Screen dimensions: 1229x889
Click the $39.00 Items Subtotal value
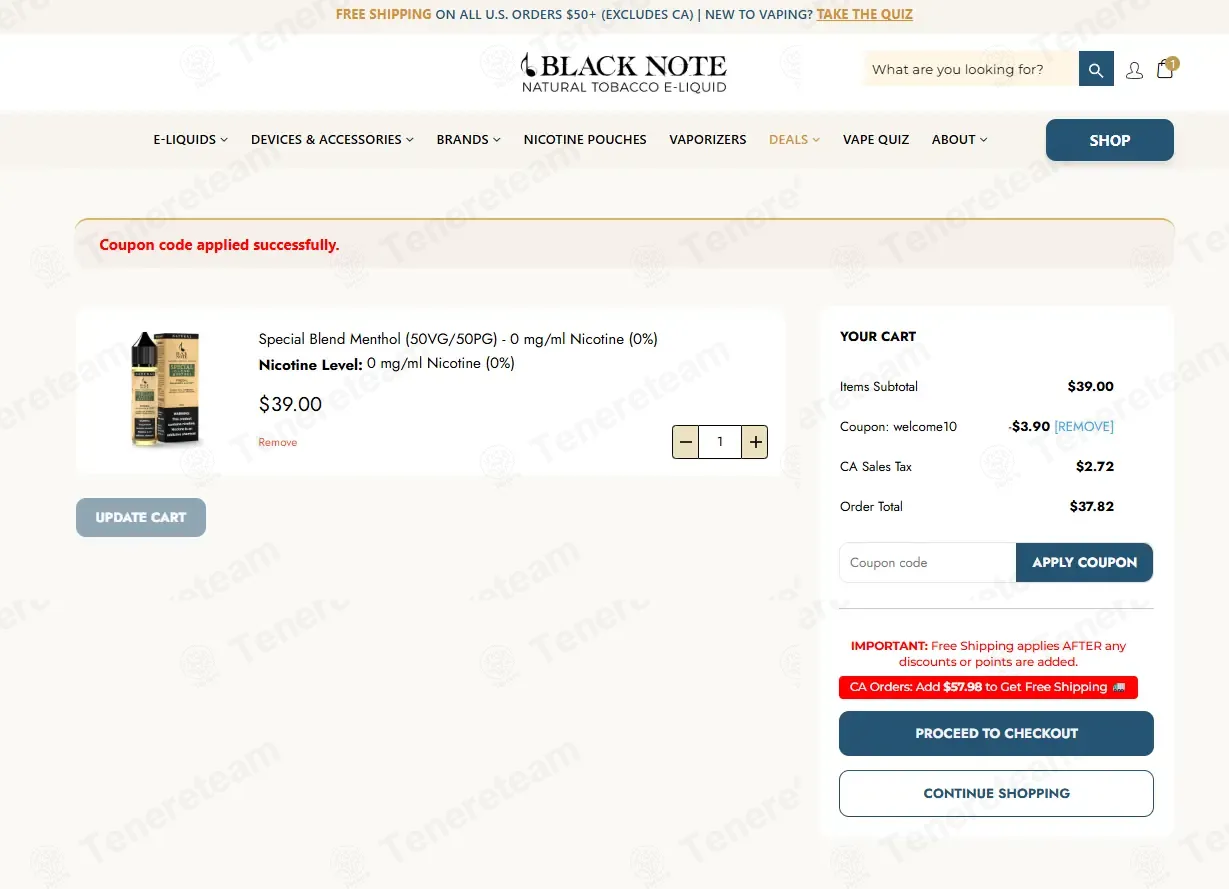tap(1091, 386)
